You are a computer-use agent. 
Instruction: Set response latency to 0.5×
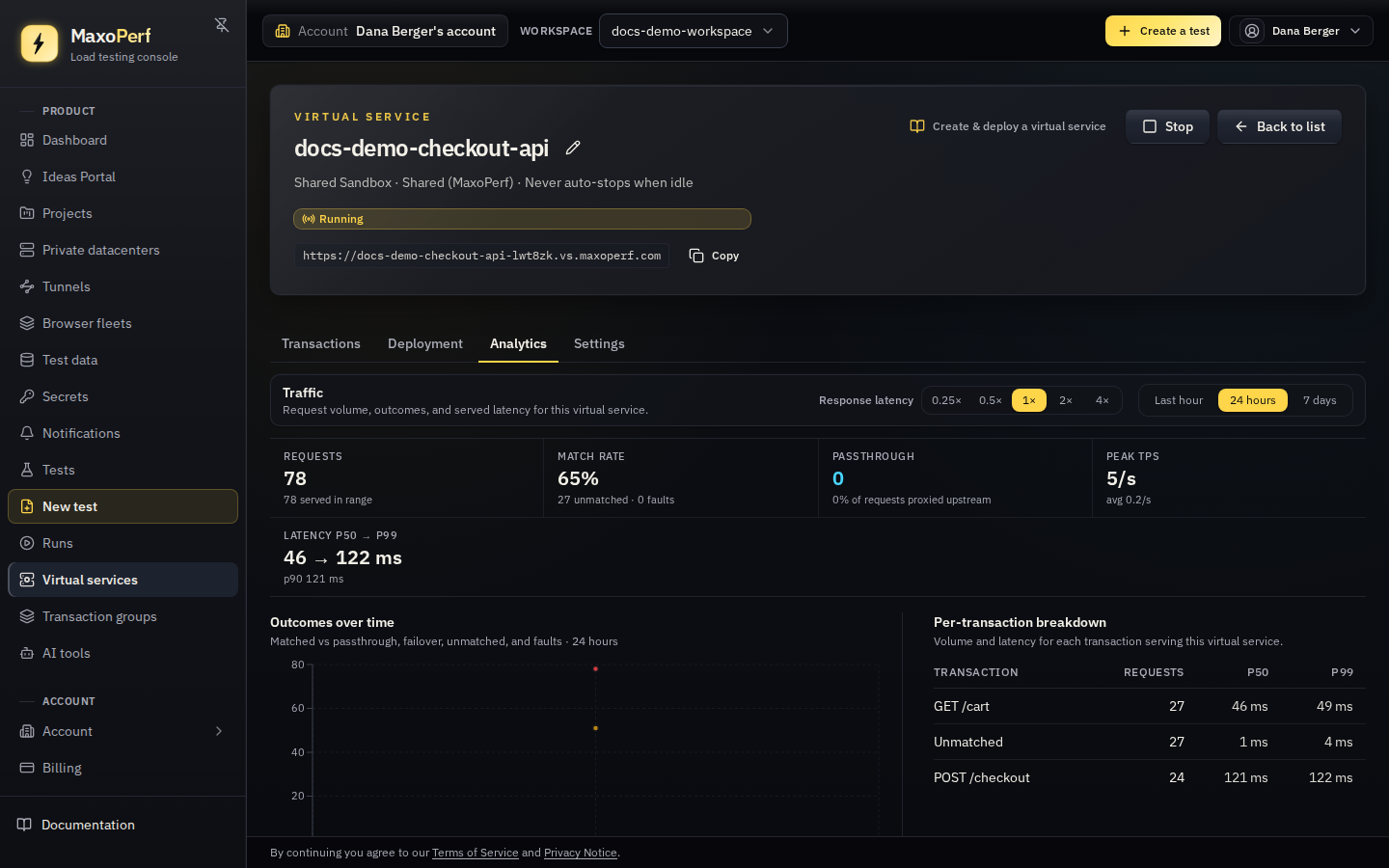(991, 400)
